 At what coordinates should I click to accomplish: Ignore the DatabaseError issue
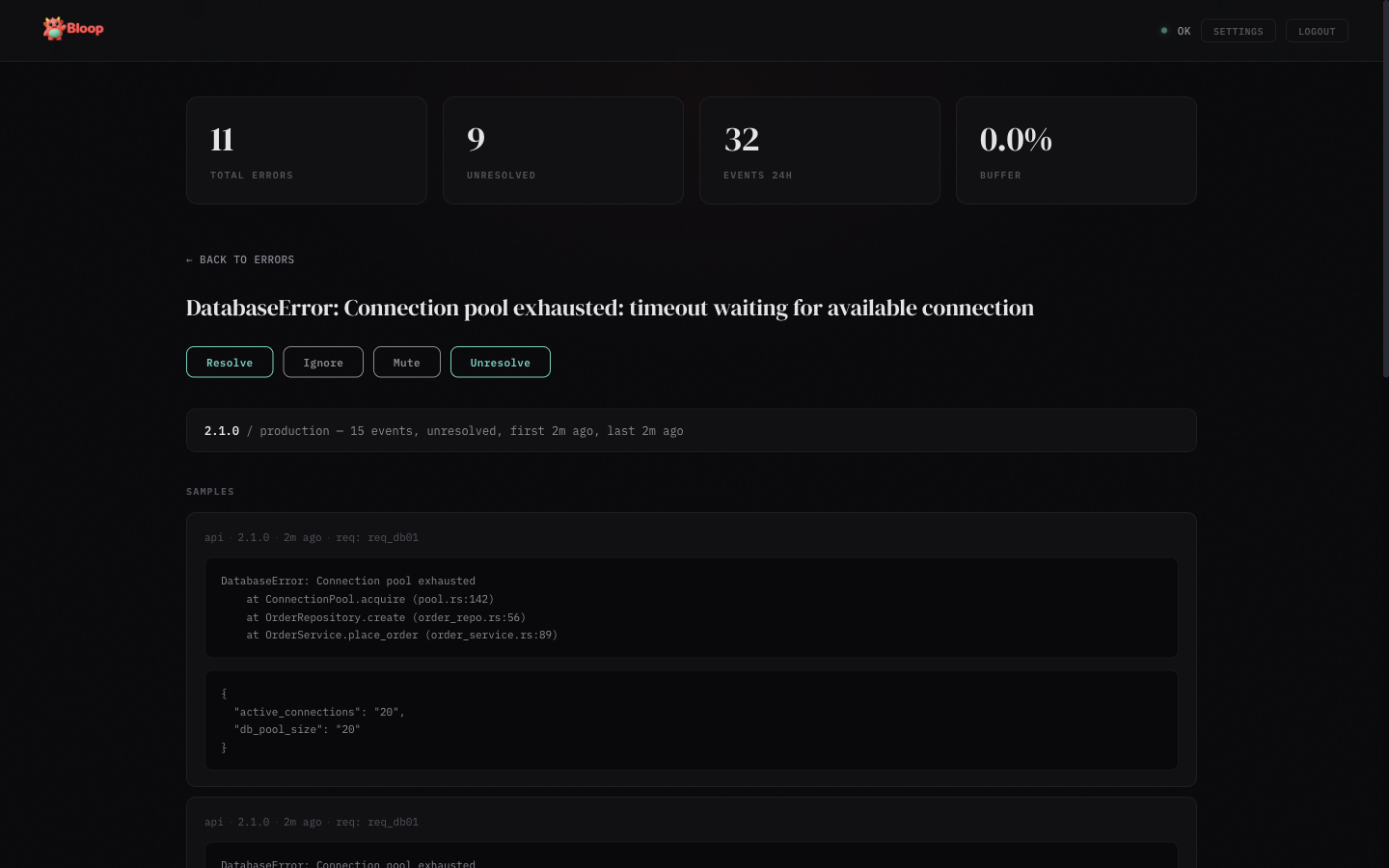coord(322,362)
